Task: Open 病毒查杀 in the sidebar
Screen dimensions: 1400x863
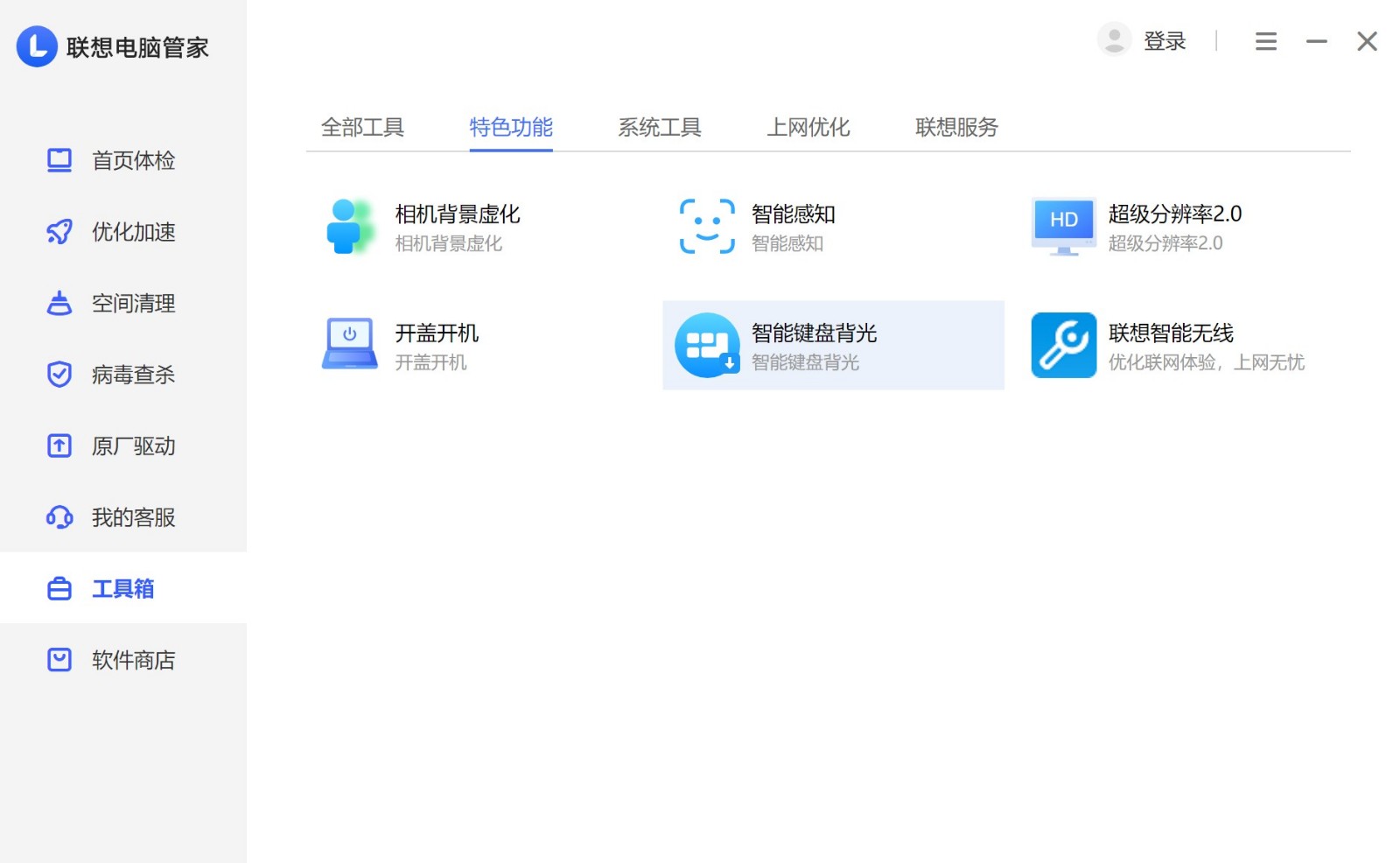Action: click(x=123, y=375)
